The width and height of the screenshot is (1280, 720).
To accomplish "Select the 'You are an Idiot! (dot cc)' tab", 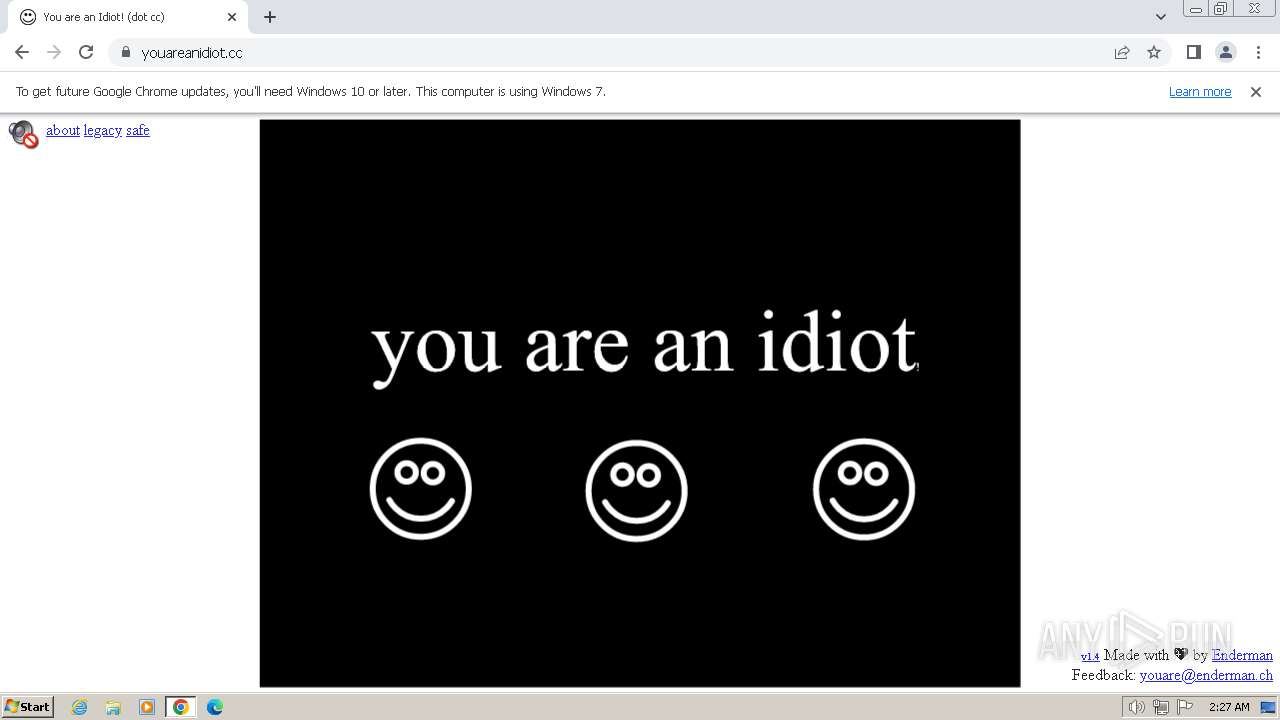I will pos(128,17).
